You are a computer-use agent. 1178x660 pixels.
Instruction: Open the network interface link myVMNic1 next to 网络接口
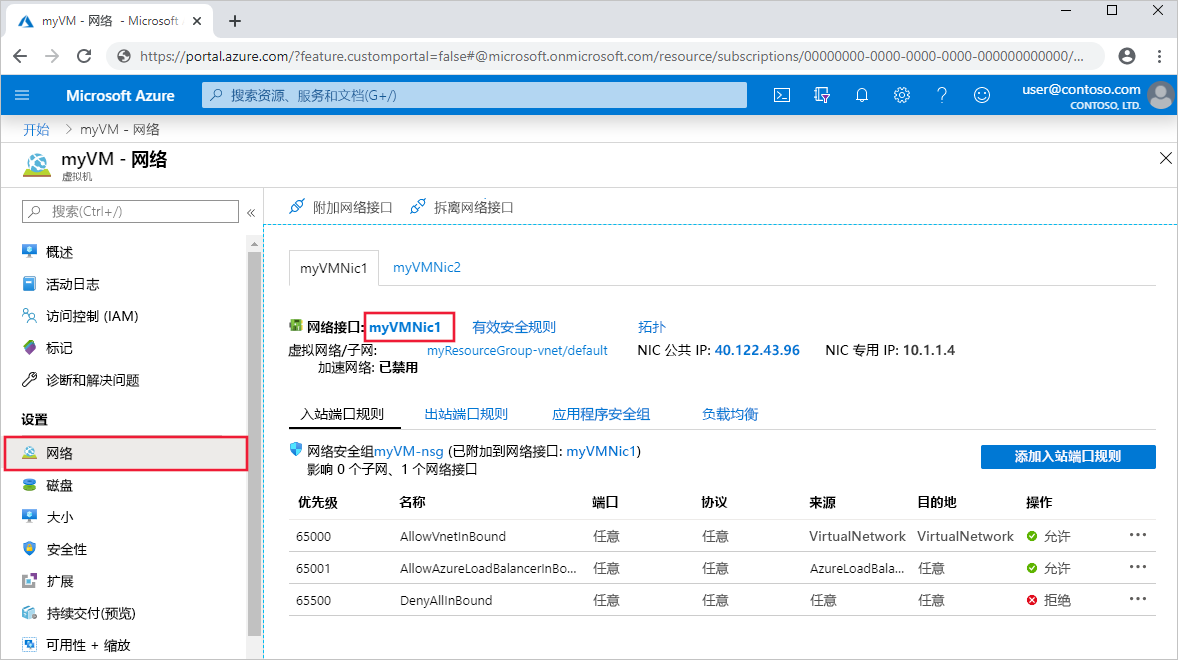pyautogui.click(x=405, y=327)
